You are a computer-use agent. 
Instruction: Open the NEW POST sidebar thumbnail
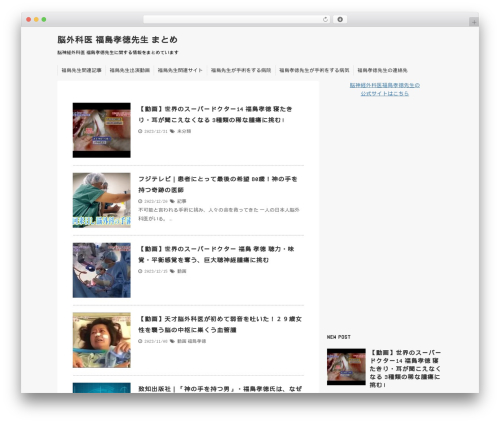click(x=346, y=367)
